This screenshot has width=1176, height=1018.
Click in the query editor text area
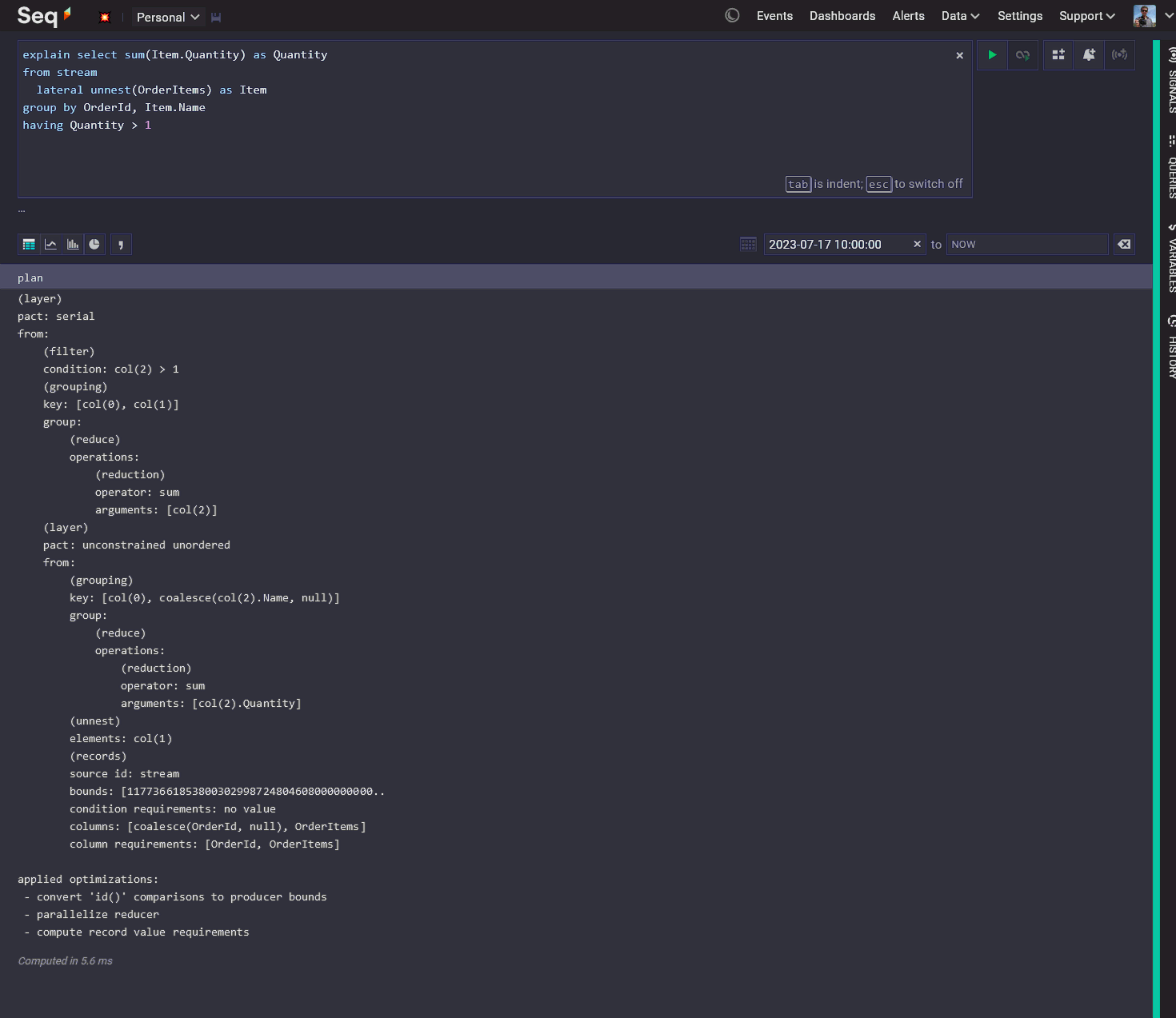click(494, 119)
